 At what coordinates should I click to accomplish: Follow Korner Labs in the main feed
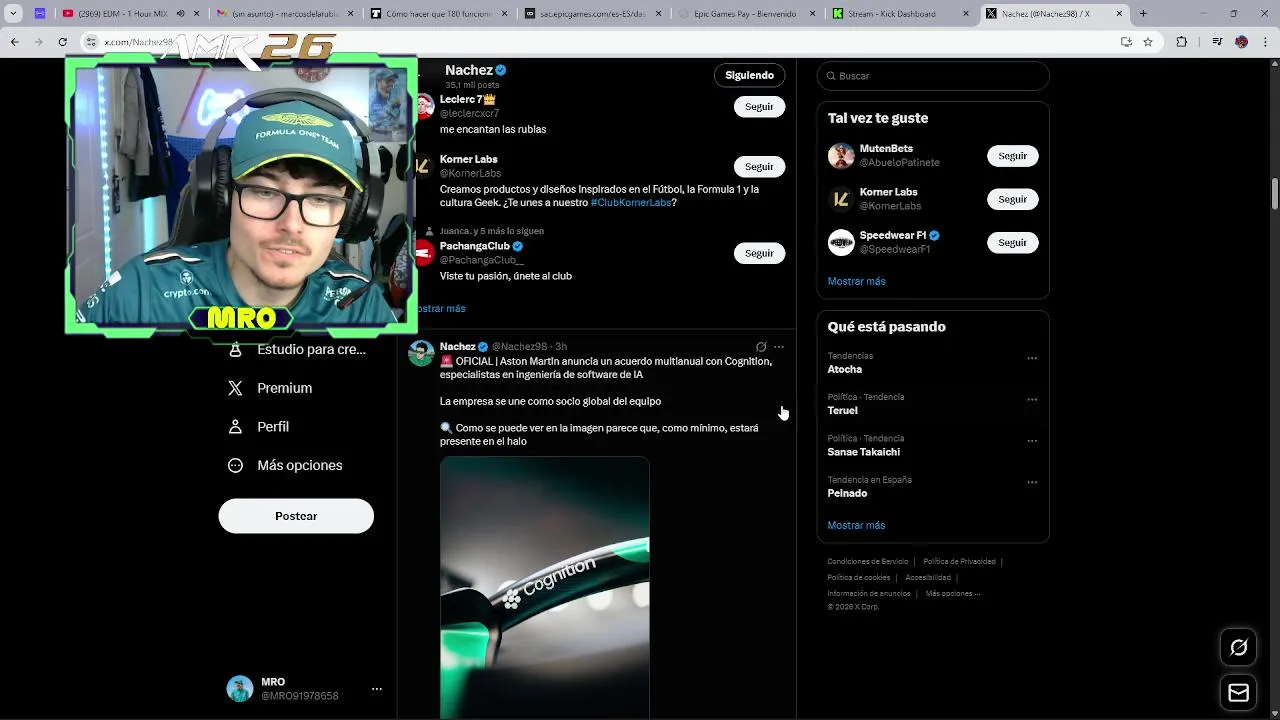tap(759, 166)
